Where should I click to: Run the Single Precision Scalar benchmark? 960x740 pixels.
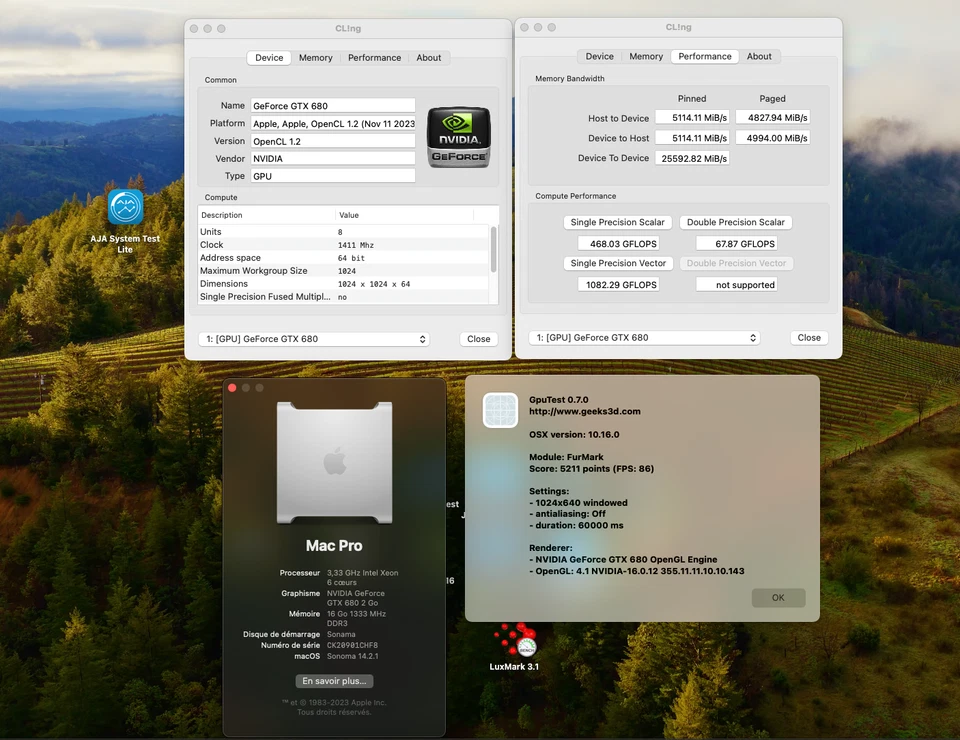pyautogui.click(x=617, y=222)
